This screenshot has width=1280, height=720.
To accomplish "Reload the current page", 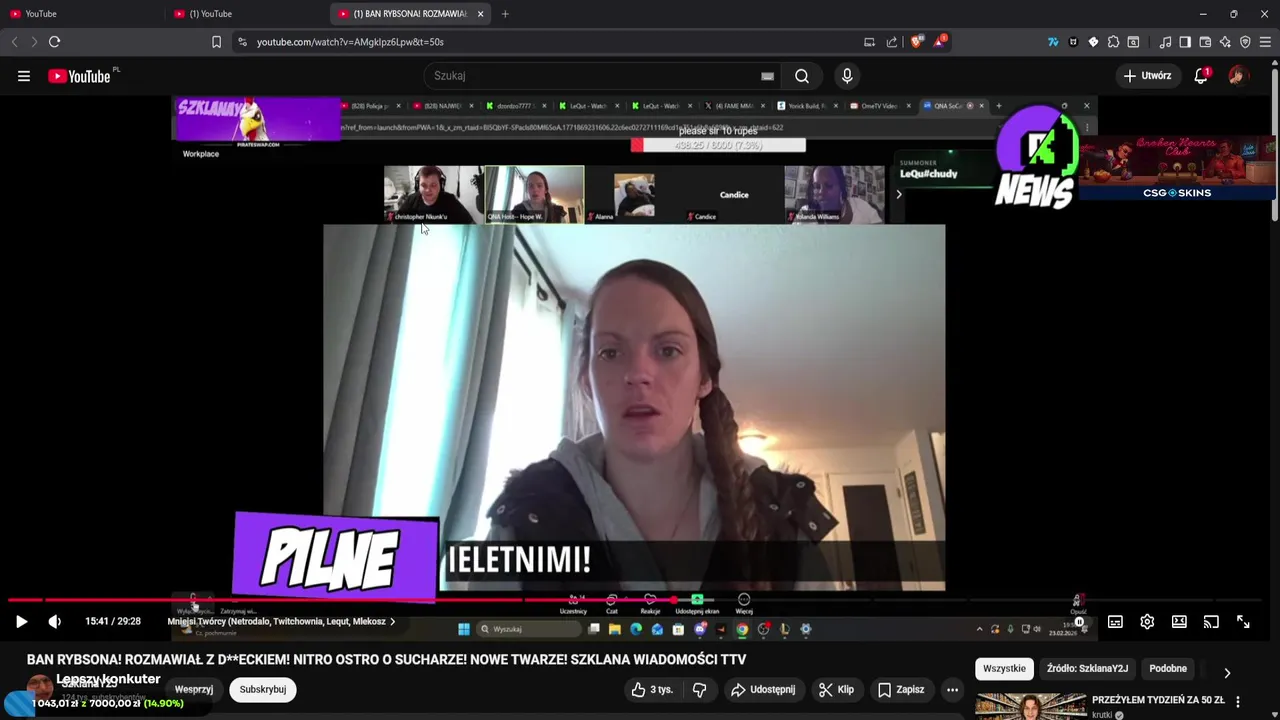I will (54, 42).
